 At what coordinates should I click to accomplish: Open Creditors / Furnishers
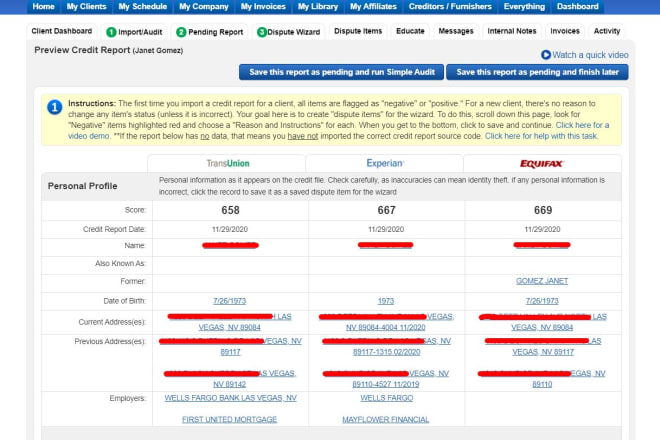pyautogui.click(x=450, y=7)
